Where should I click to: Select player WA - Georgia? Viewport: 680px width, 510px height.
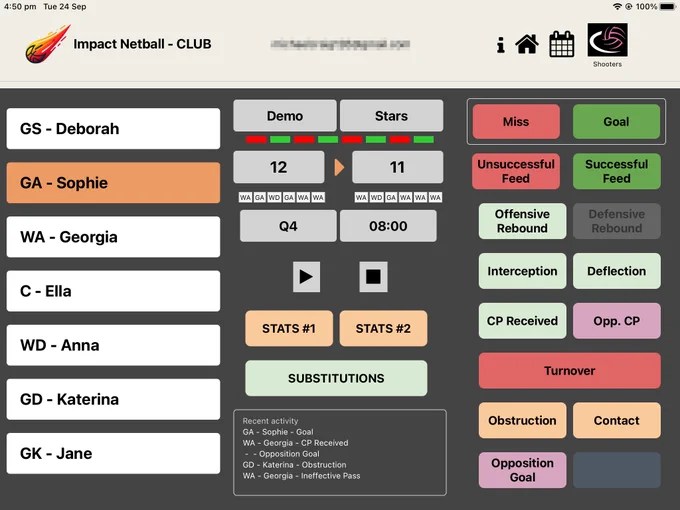coord(113,237)
